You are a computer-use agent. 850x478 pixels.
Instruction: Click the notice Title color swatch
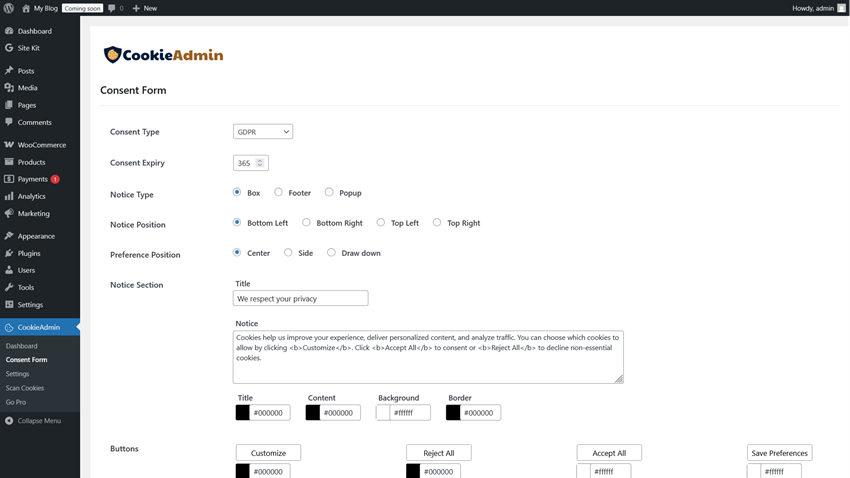pos(243,413)
